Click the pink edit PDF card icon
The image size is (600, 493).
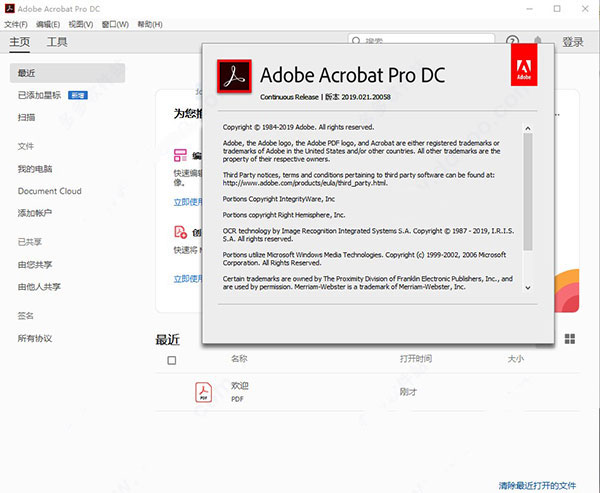[x=180, y=155]
